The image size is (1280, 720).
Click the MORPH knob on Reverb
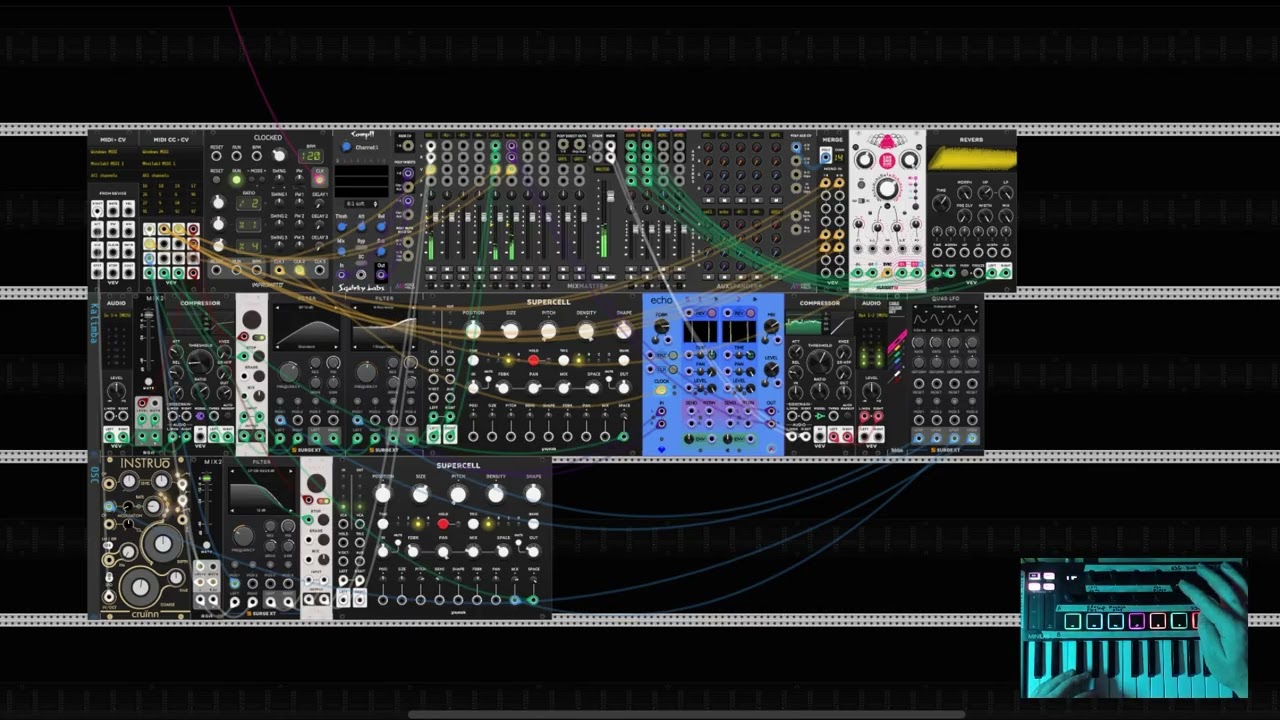tap(964, 193)
